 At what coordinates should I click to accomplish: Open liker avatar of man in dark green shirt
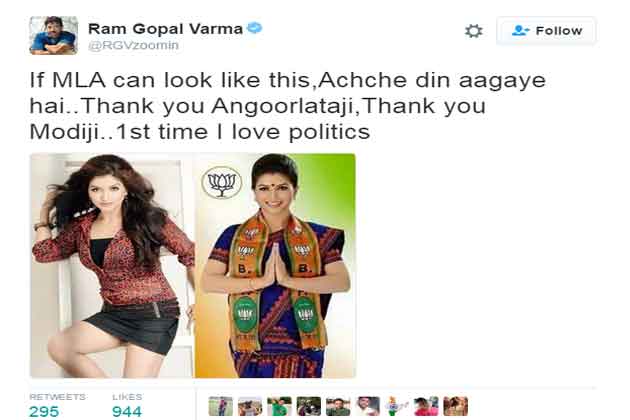(x=338, y=406)
